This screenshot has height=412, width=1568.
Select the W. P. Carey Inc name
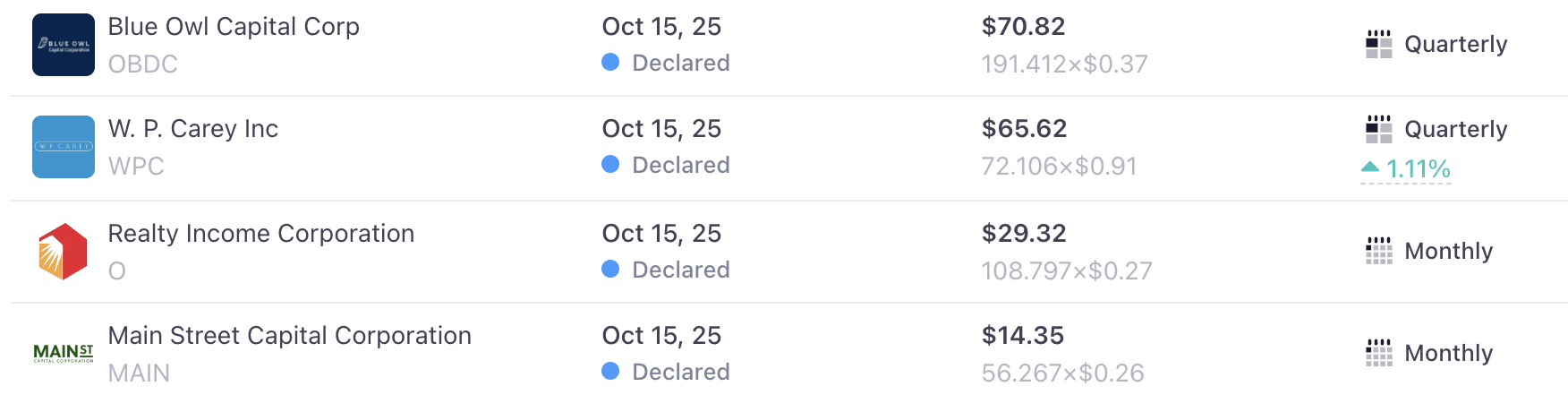click(x=193, y=129)
